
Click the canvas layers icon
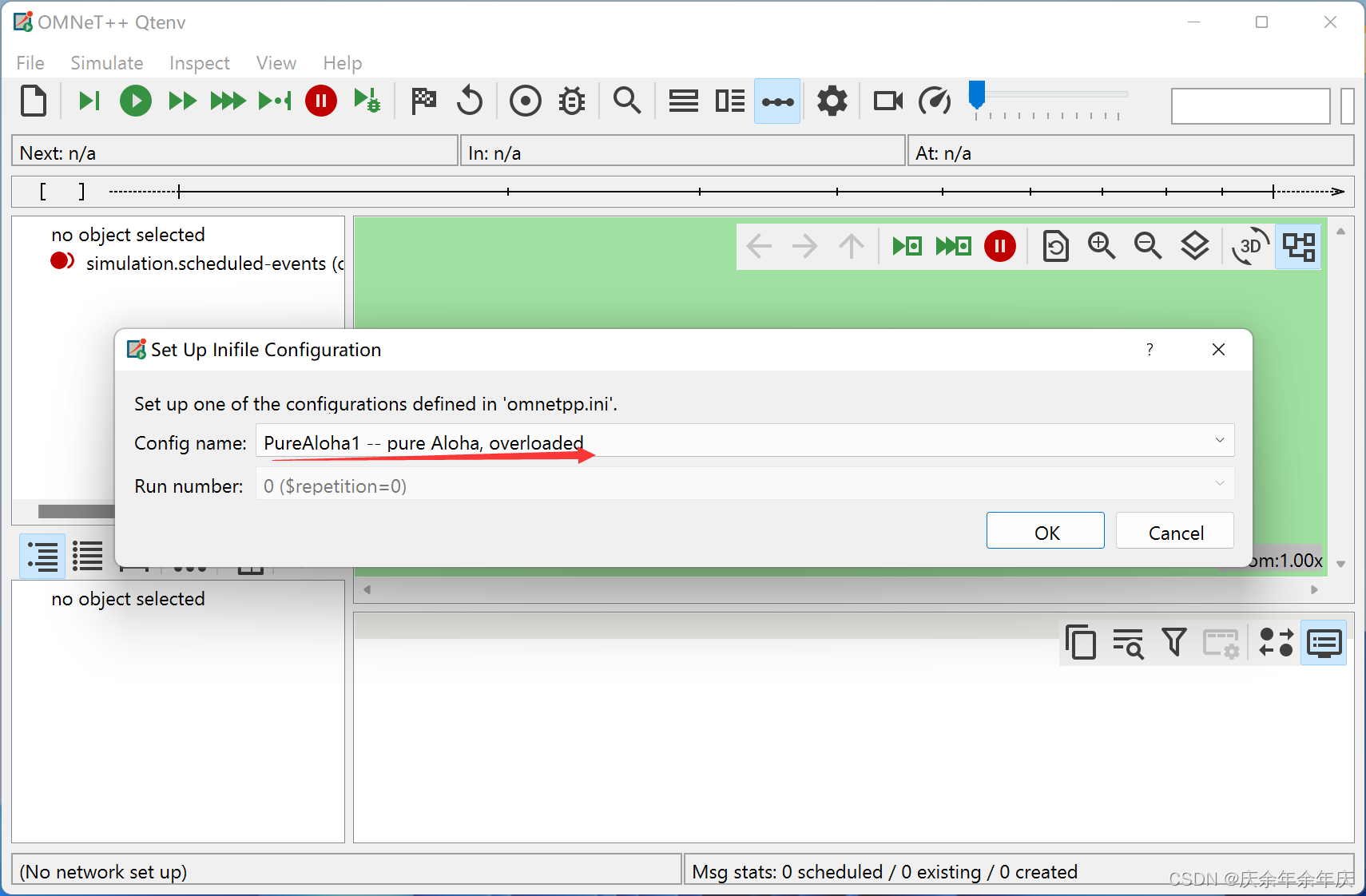tap(1195, 246)
